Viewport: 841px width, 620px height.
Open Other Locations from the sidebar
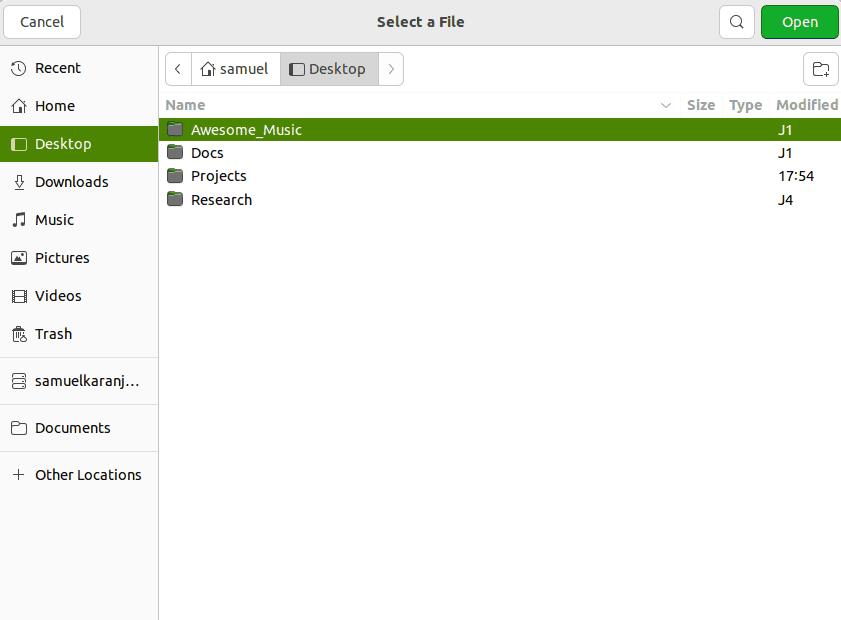pyautogui.click(x=88, y=474)
